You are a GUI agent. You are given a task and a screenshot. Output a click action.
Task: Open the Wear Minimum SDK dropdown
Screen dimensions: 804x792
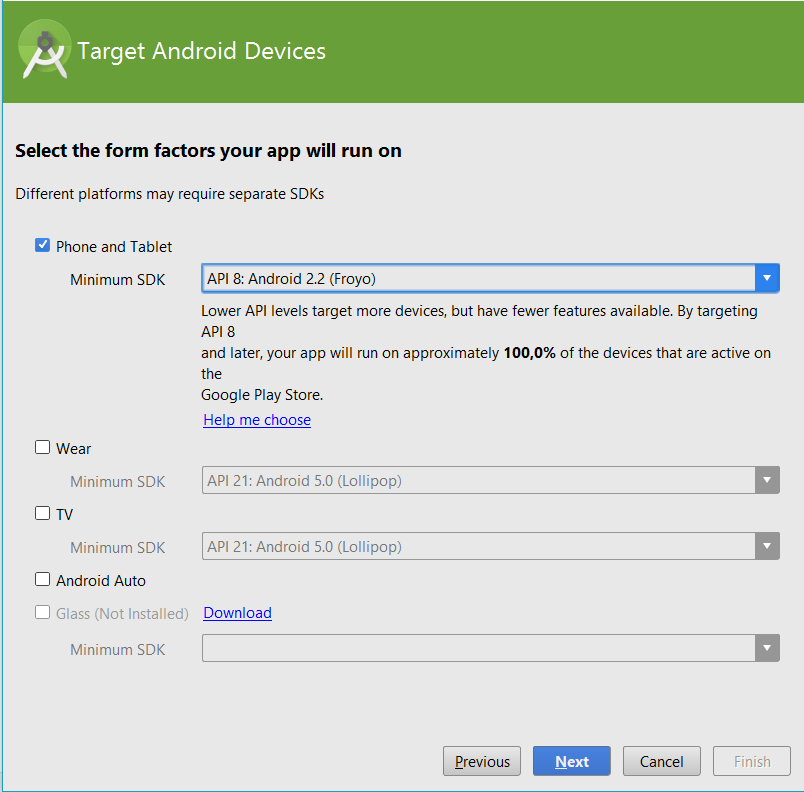(490, 480)
